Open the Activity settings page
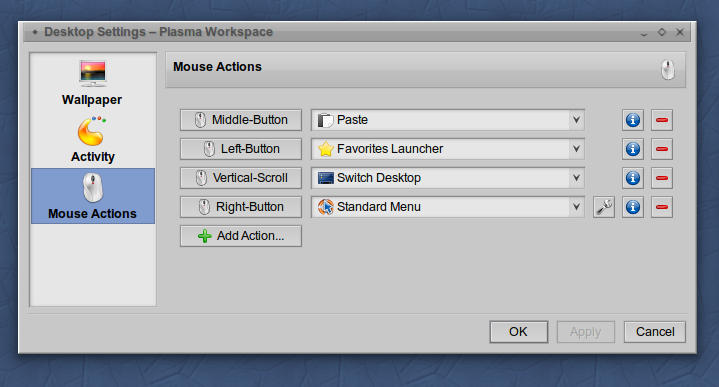The image size is (719, 387). click(x=93, y=139)
